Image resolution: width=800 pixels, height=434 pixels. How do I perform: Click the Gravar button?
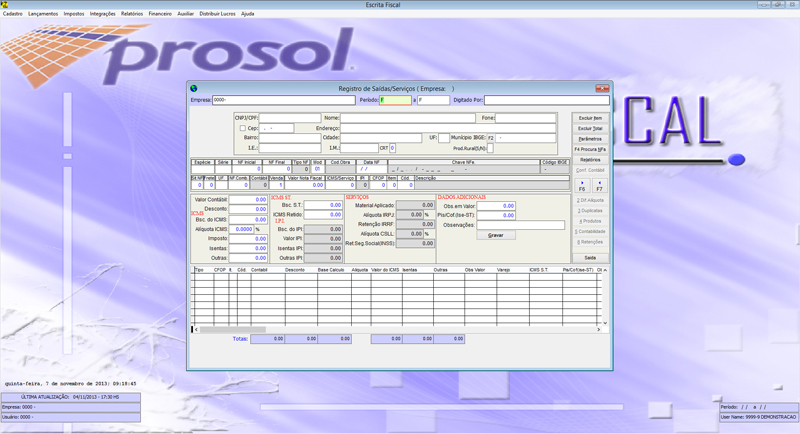pyautogui.click(x=496, y=235)
